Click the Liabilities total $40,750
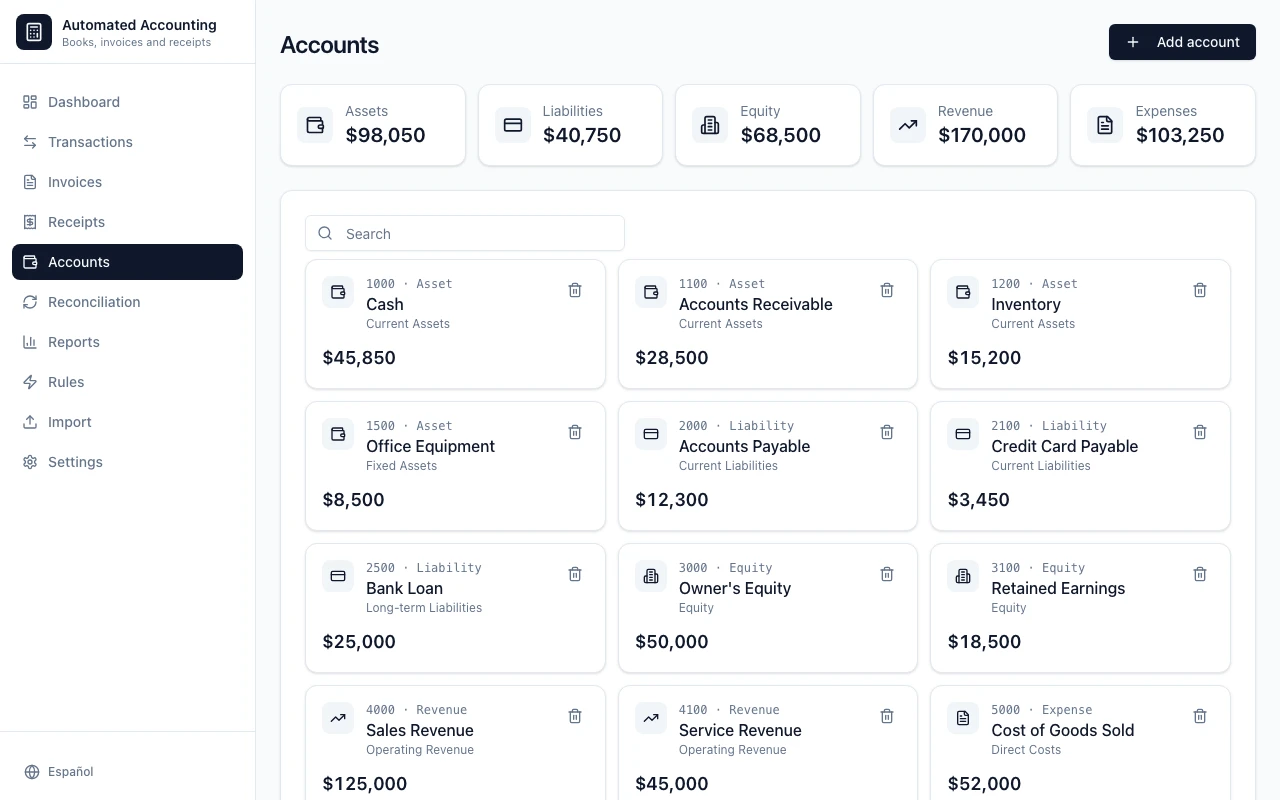 582,135
